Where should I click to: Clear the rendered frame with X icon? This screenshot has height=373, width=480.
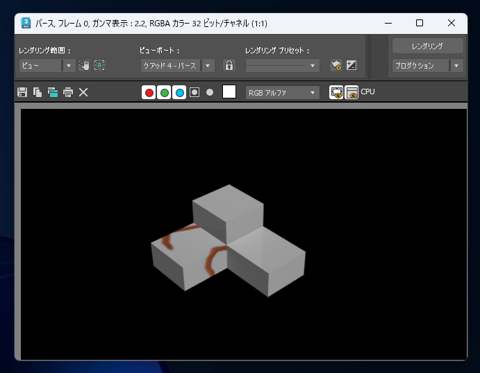tap(83, 92)
